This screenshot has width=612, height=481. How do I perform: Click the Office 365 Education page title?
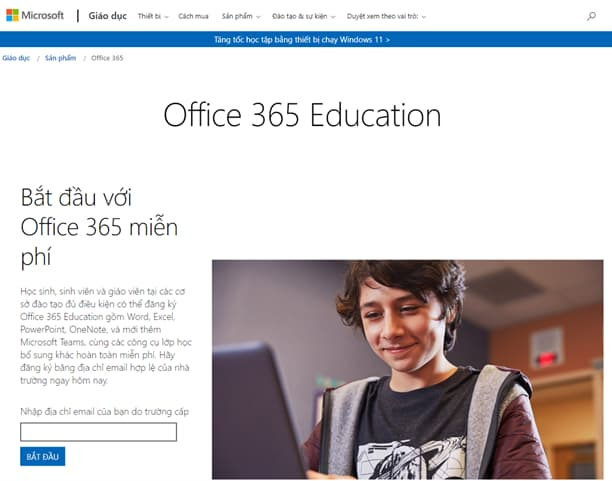[302, 115]
